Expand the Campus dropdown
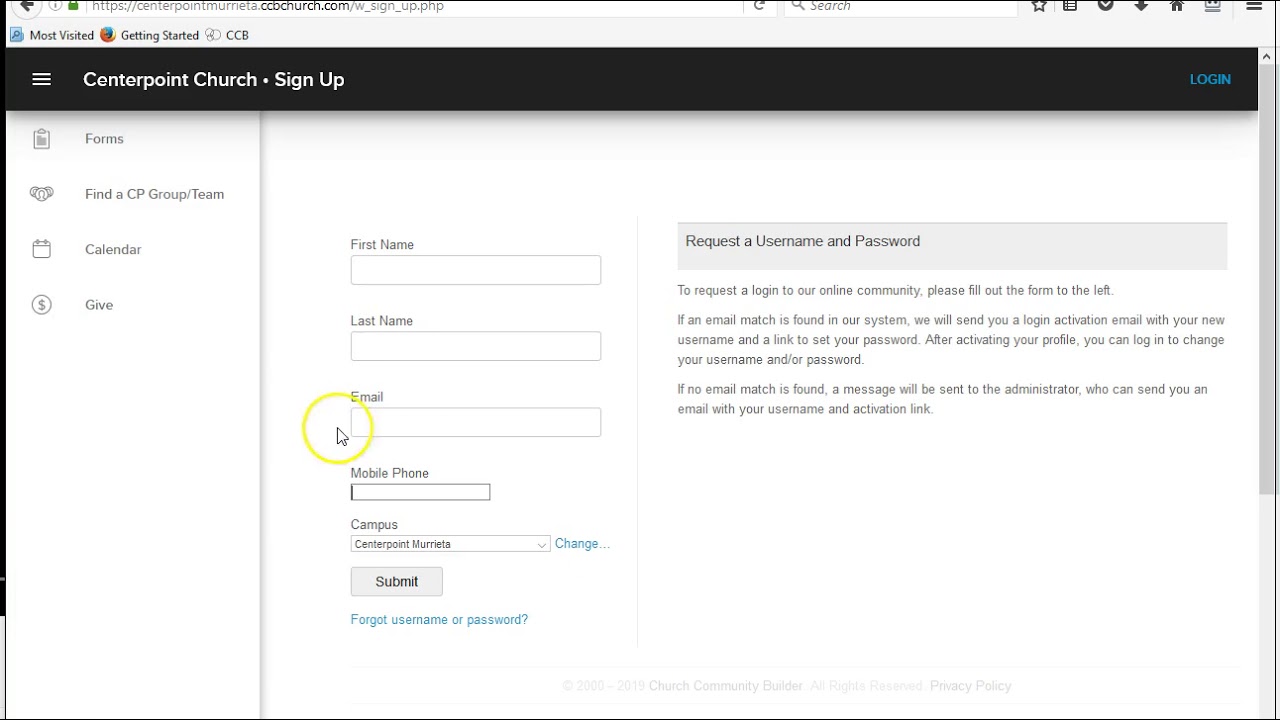 coord(450,544)
